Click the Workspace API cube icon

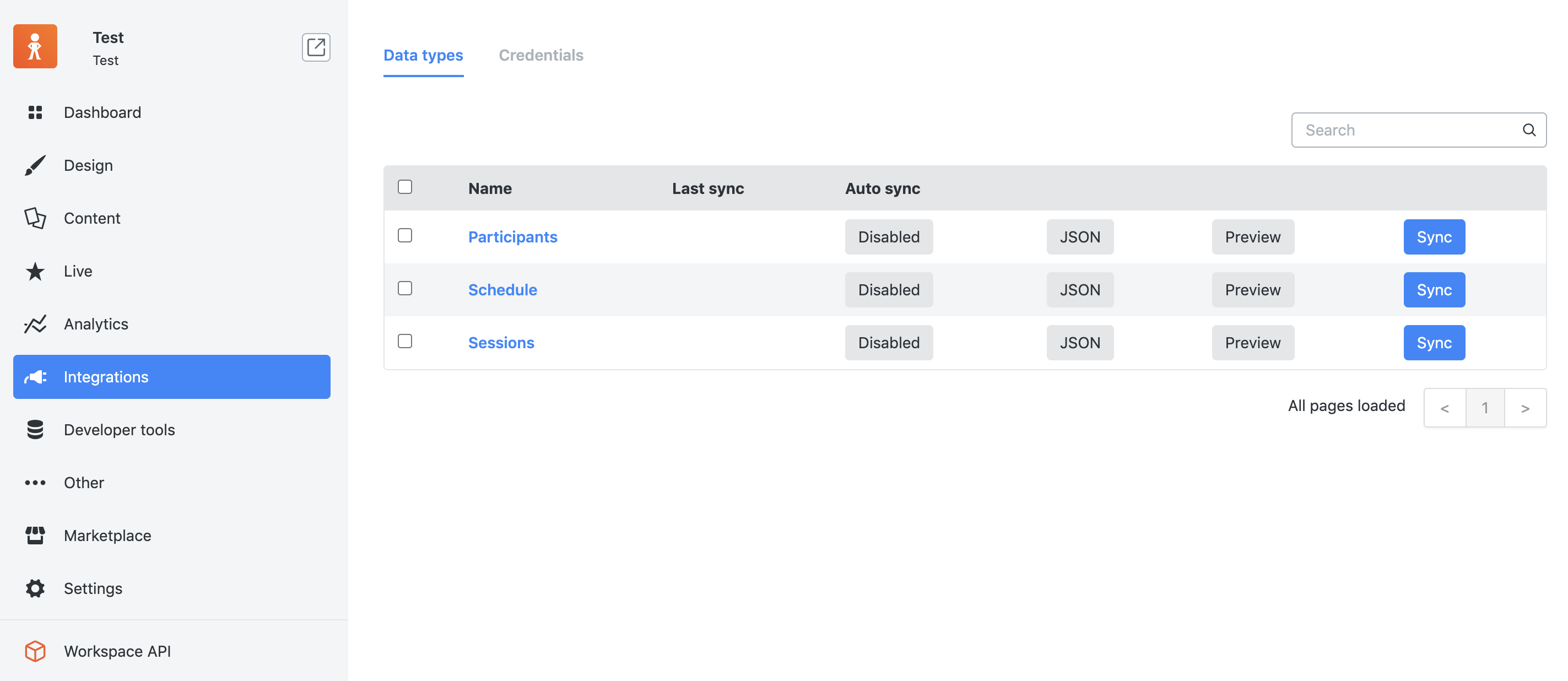(x=35, y=651)
